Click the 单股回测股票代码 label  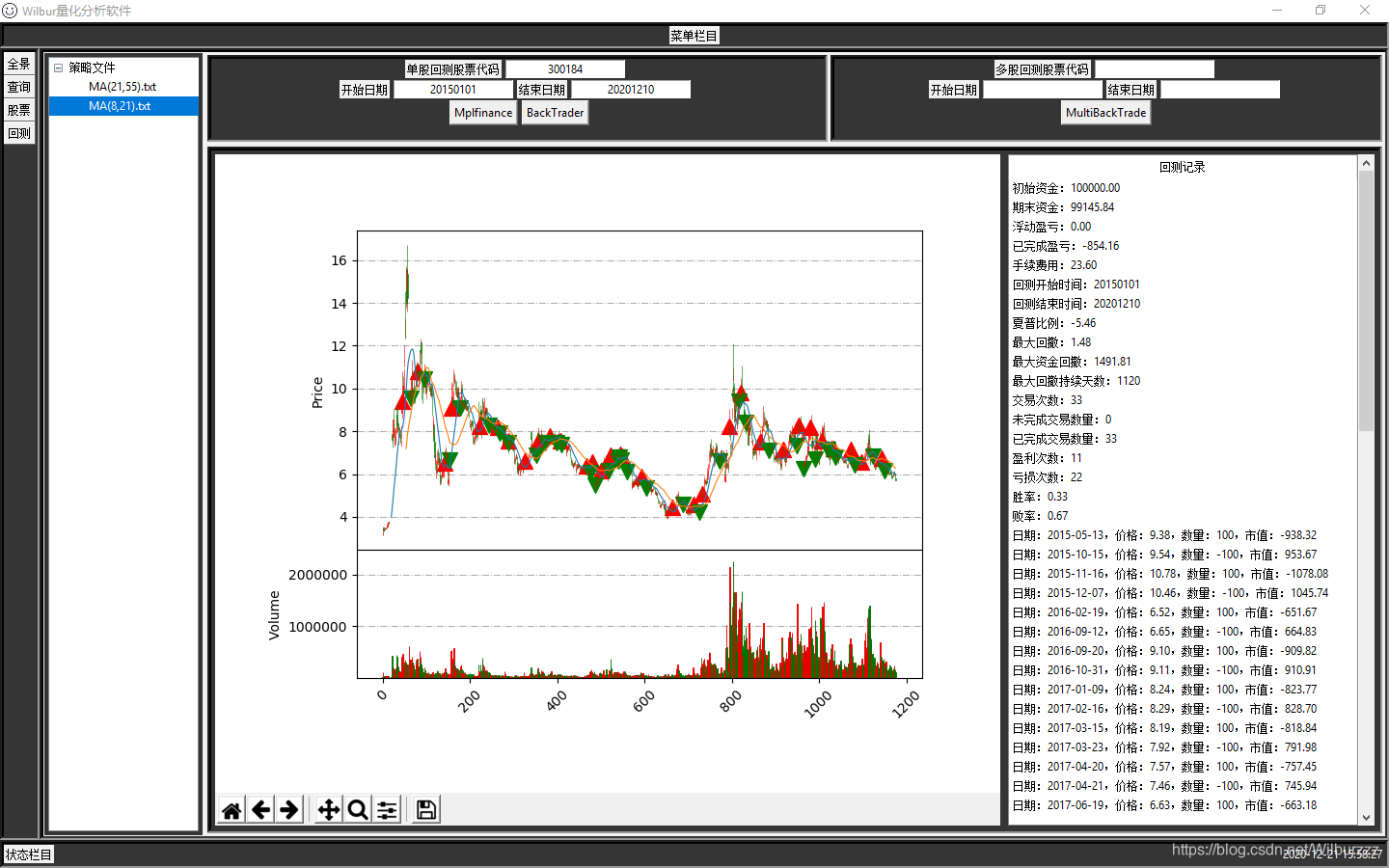pos(453,69)
